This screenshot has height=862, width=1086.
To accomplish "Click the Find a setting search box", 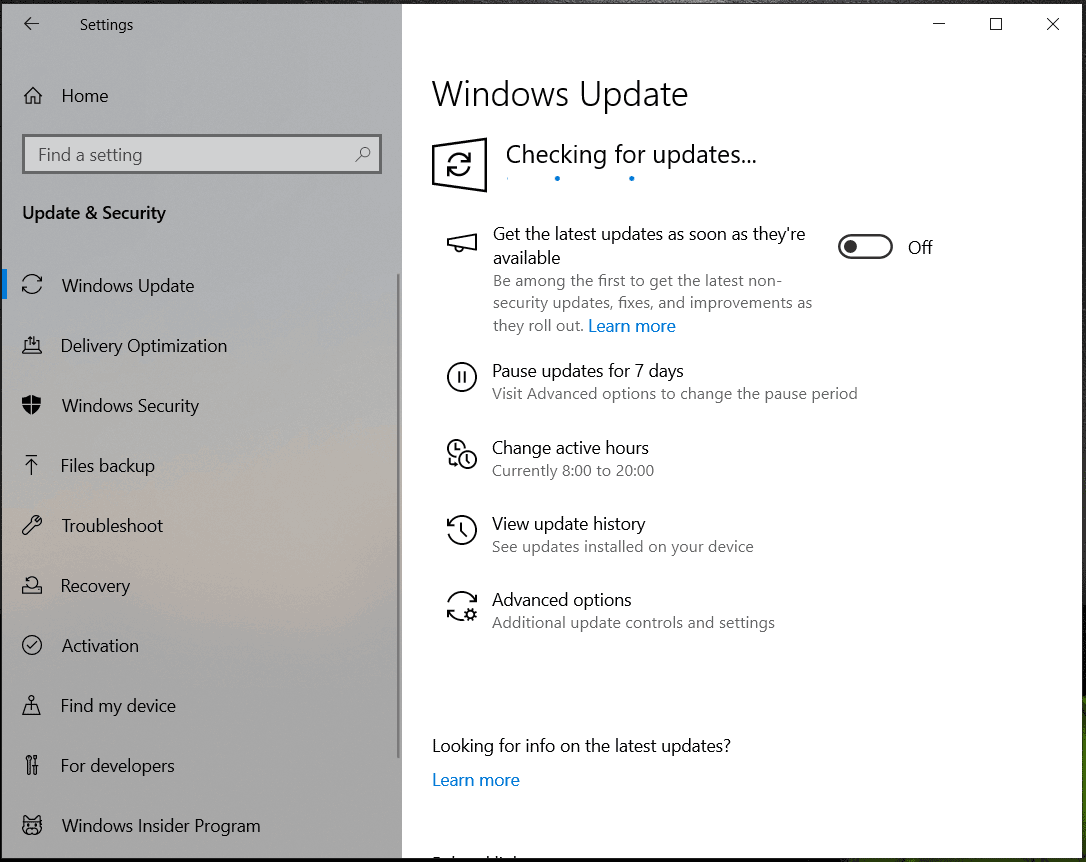I will tap(201, 154).
